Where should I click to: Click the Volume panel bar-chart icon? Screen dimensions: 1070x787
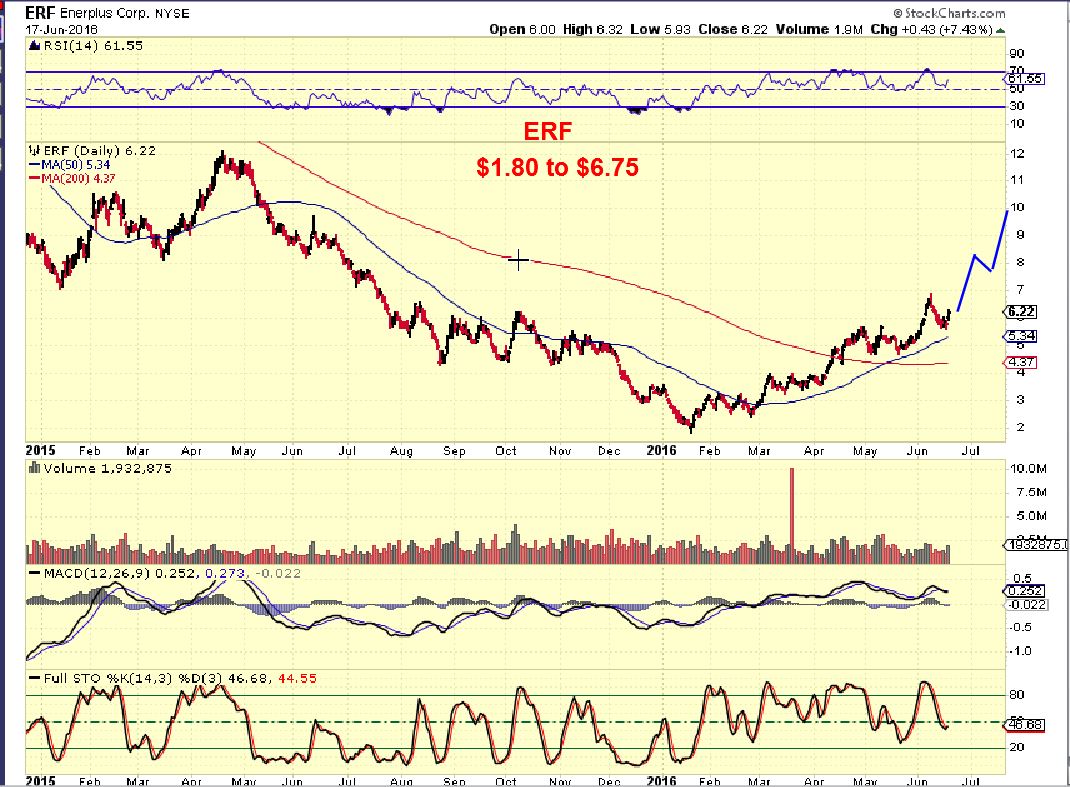pyautogui.click(x=34, y=468)
